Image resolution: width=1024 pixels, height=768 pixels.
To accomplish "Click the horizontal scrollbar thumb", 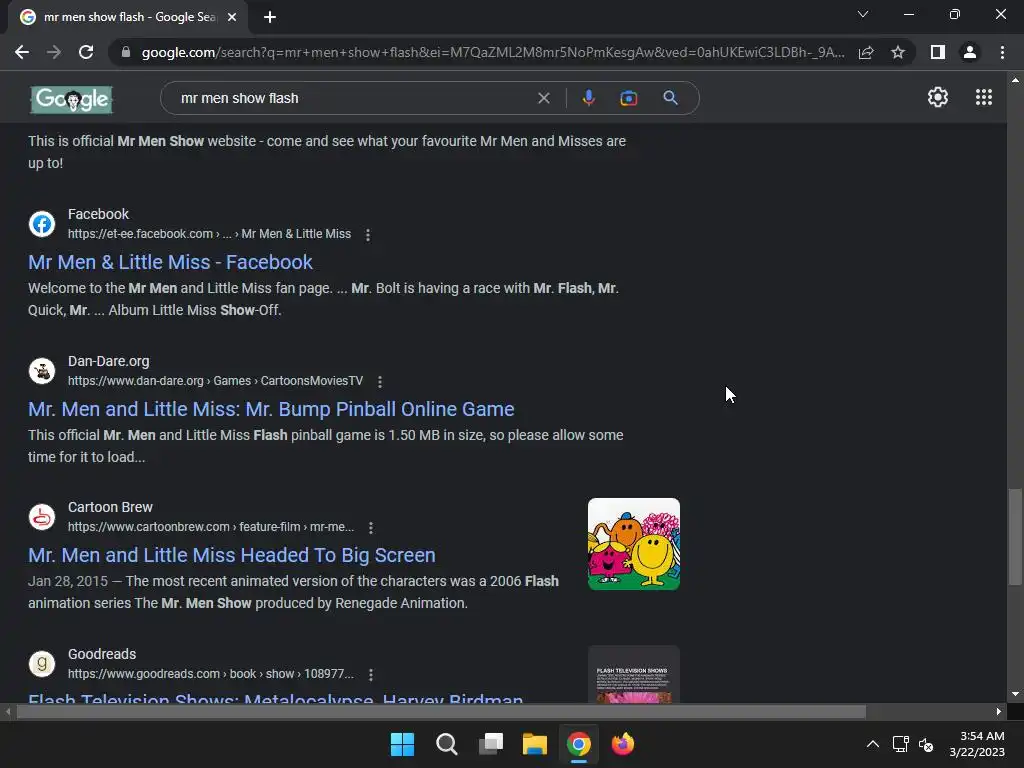I will coord(441,711).
